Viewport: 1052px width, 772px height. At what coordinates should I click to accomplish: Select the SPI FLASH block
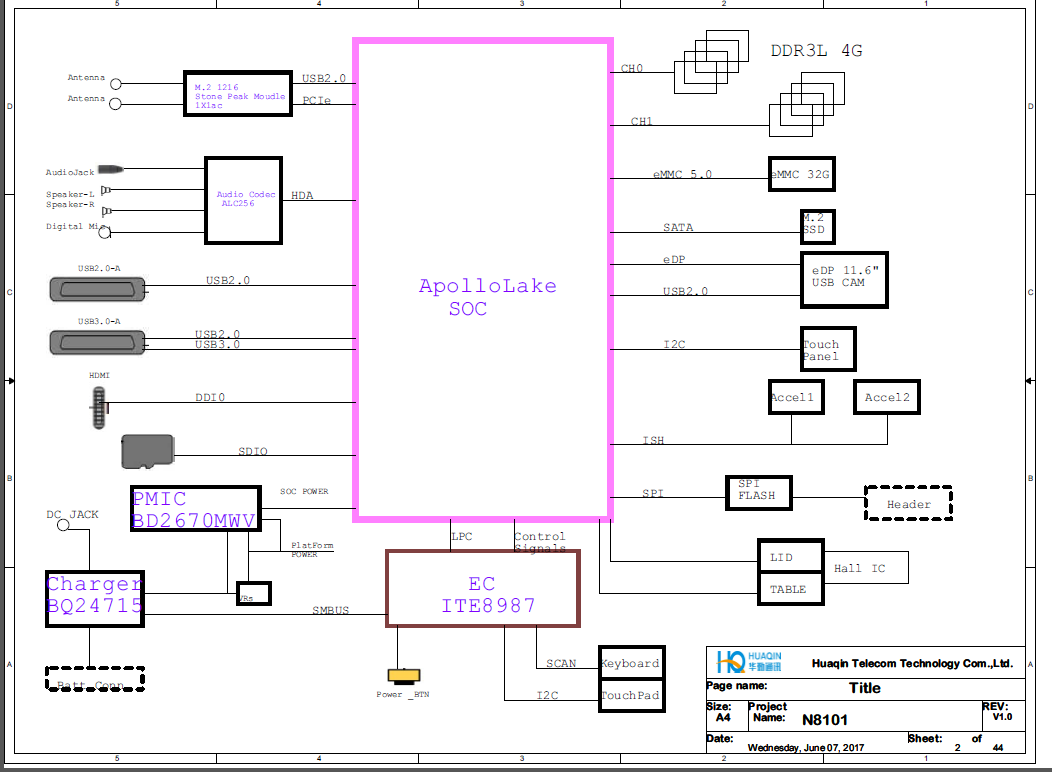[759, 493]
